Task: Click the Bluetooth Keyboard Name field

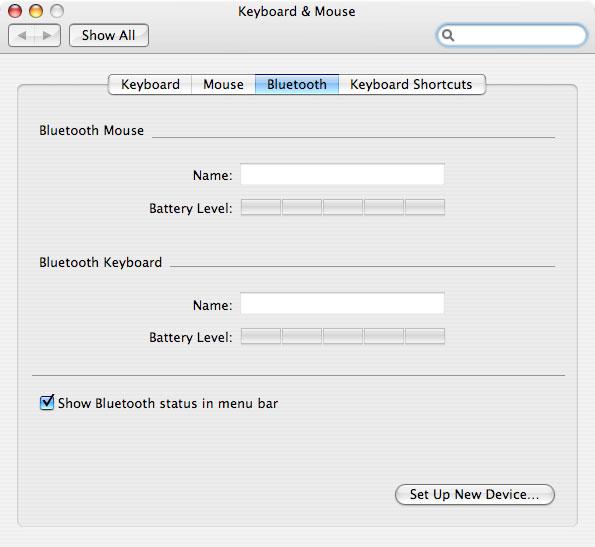Action: 342,303
